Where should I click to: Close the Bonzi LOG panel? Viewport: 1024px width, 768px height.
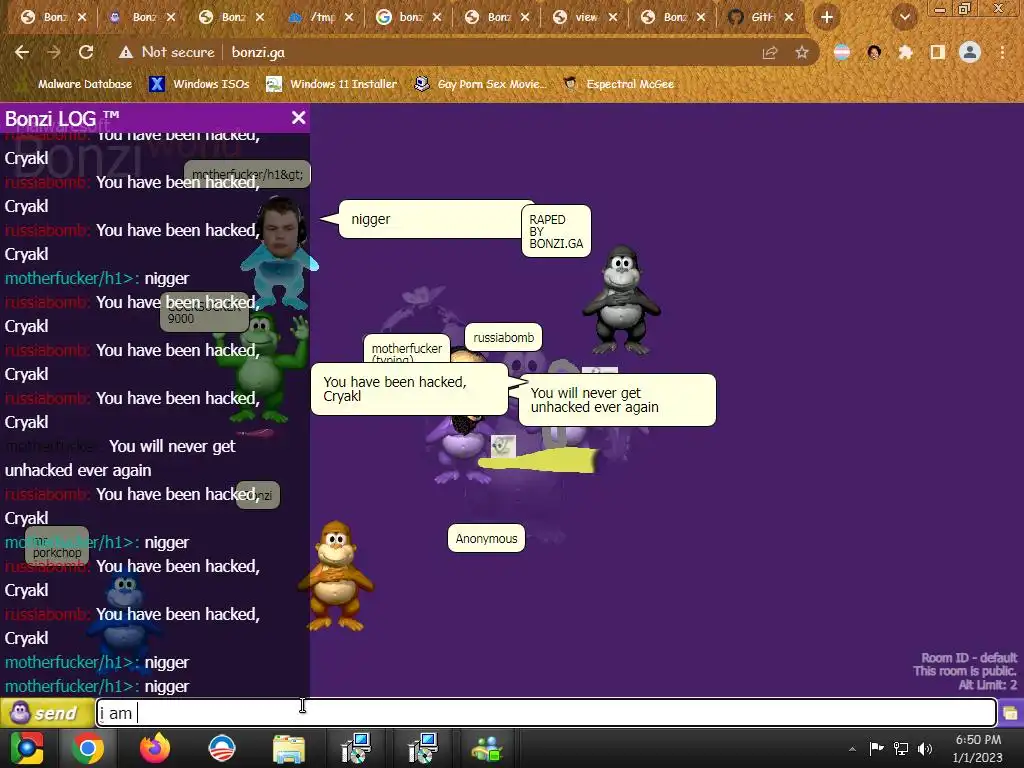(298, 118)
